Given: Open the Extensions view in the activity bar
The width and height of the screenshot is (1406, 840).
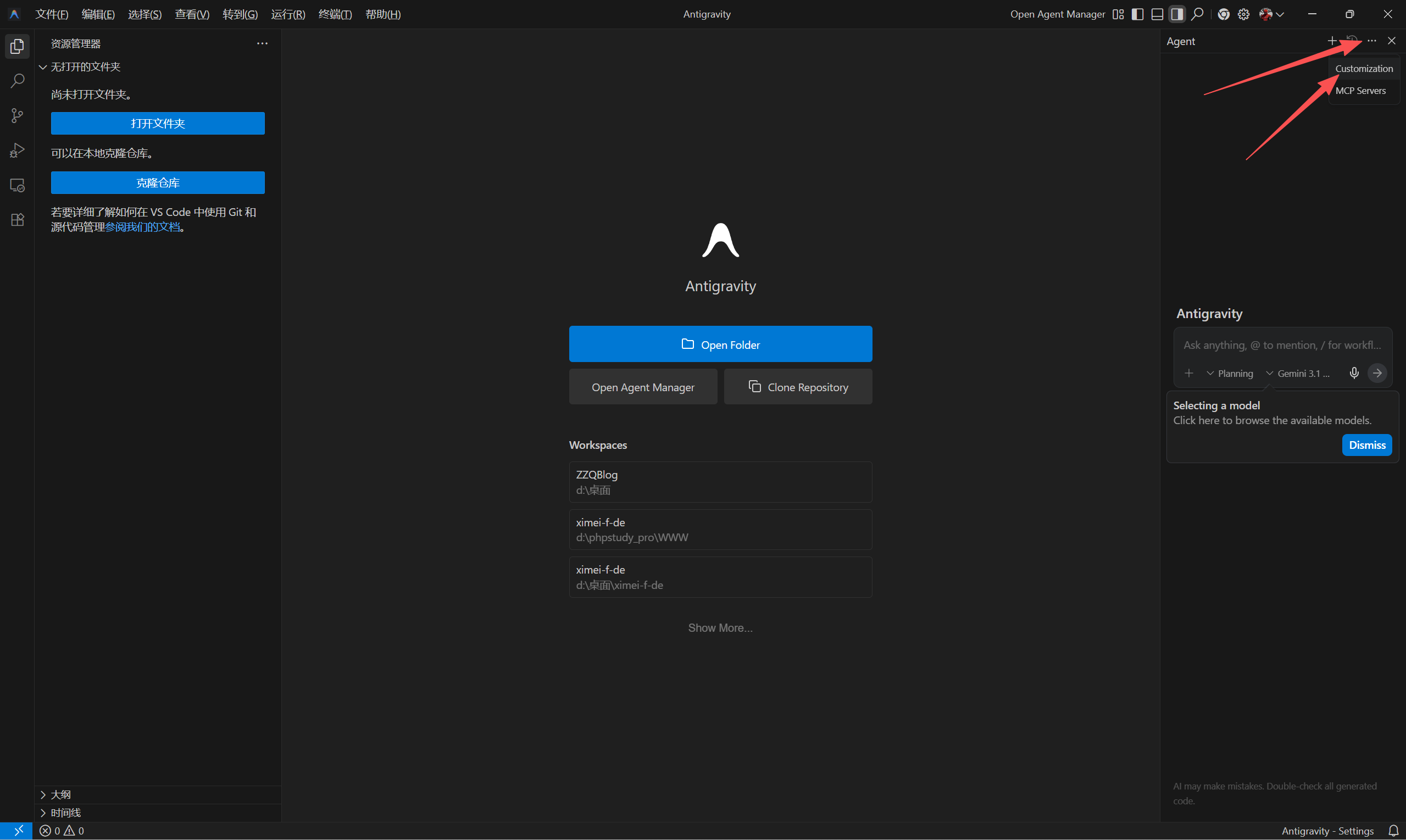Looking at the screenshot, I should coord(17,220).
